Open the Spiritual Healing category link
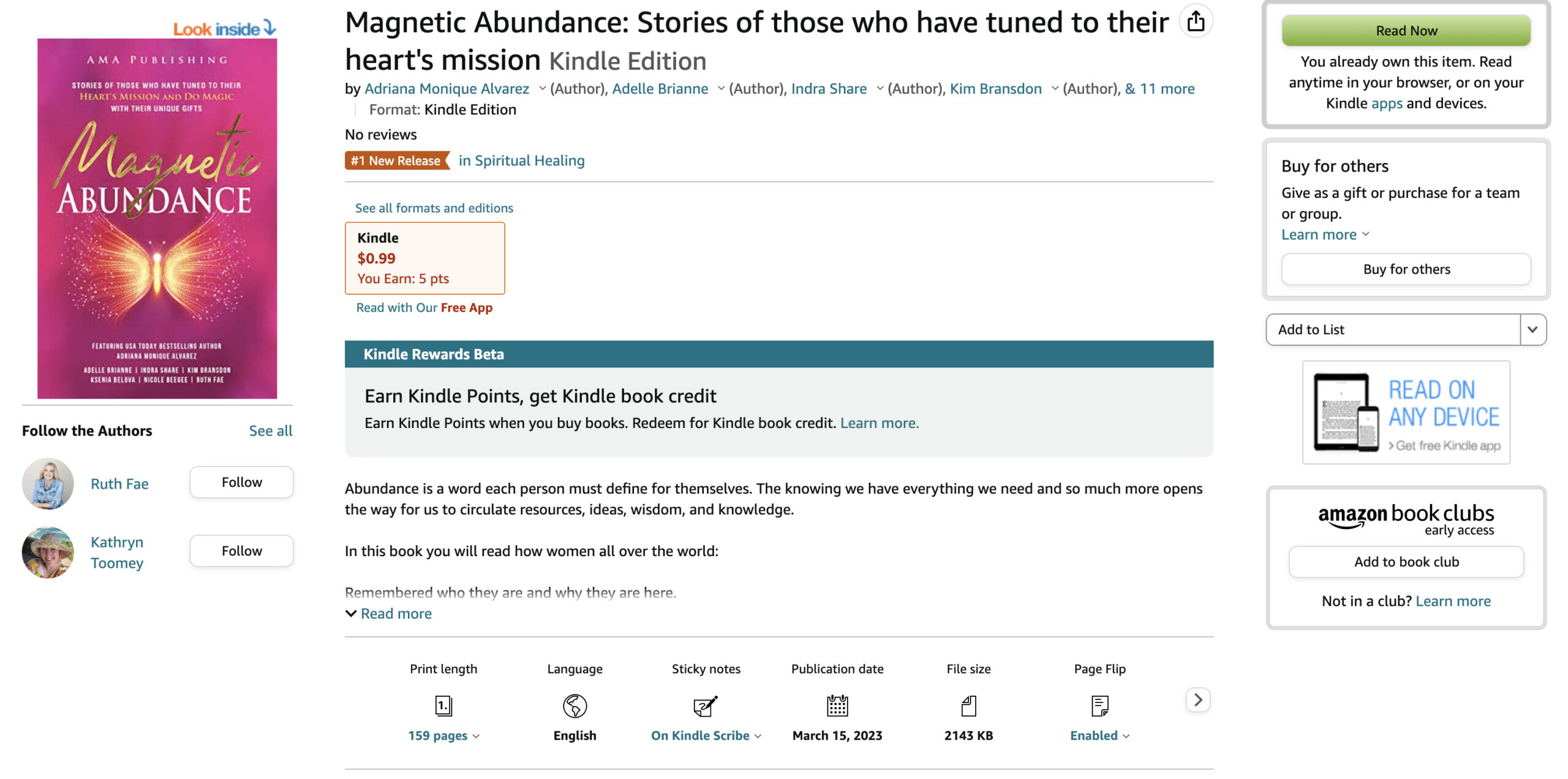 (x=522, y=160)
